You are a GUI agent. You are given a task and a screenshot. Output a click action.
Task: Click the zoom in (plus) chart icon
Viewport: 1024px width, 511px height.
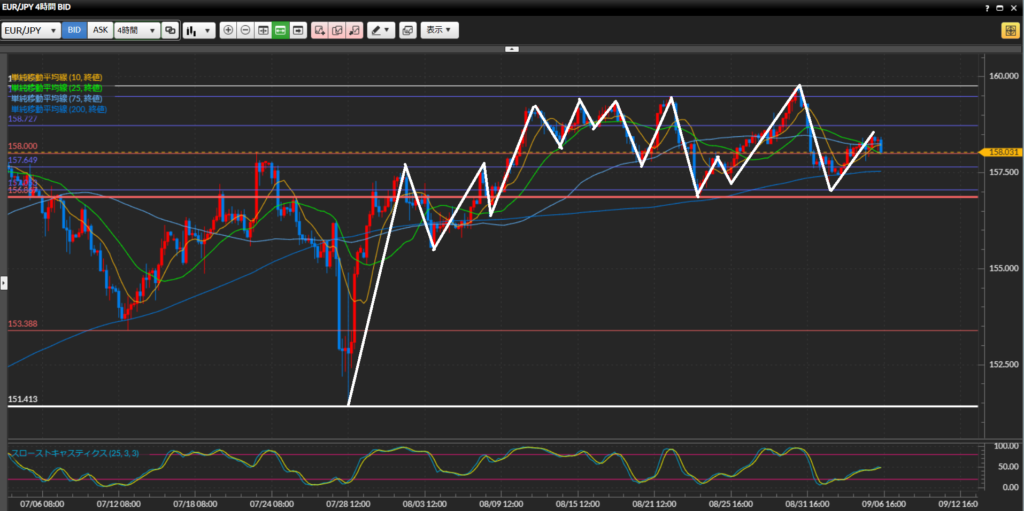click(x=229, y=30)
